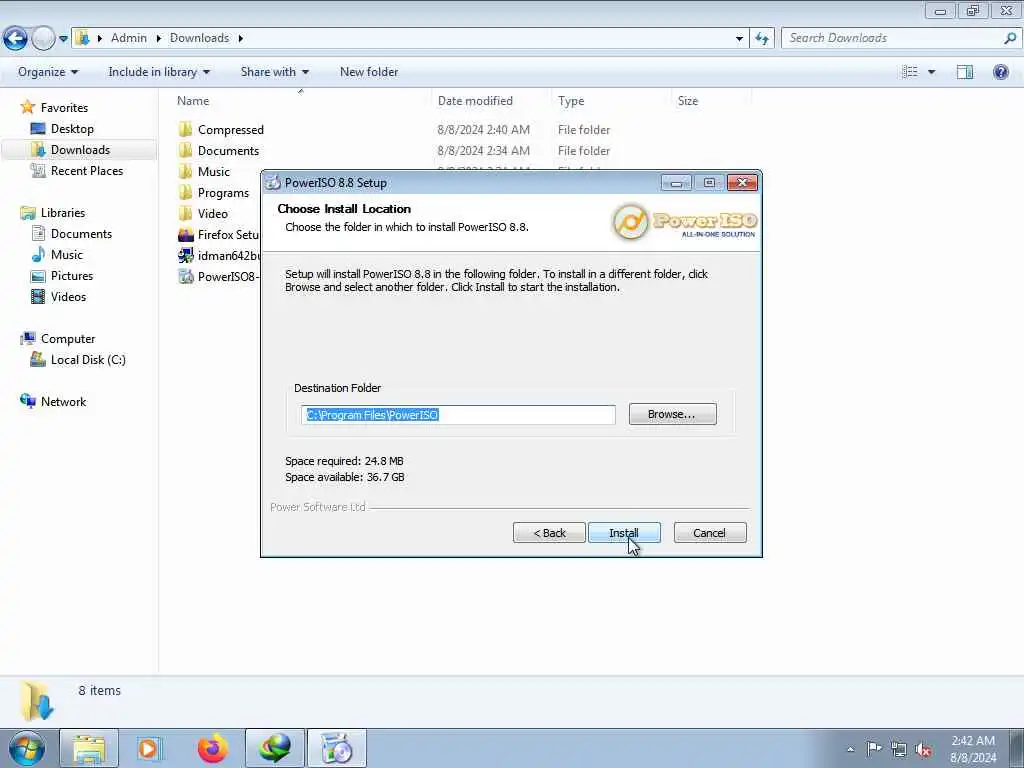Open Firefox from the taskbar
Screen dimensions: 1024x768
click(x=212, y=748)
